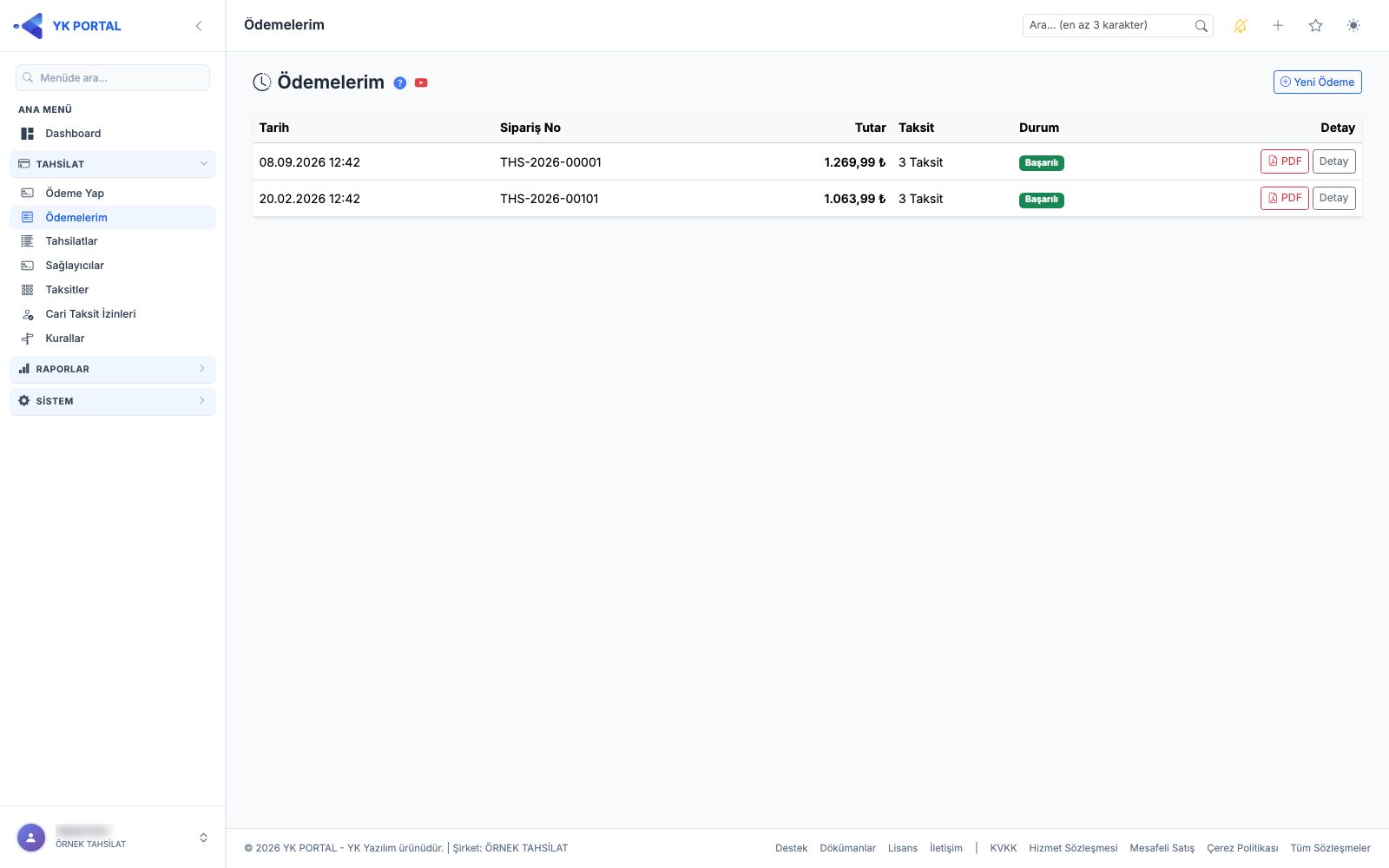Download PDF for THS-2026-00101

coord(1284,198)
